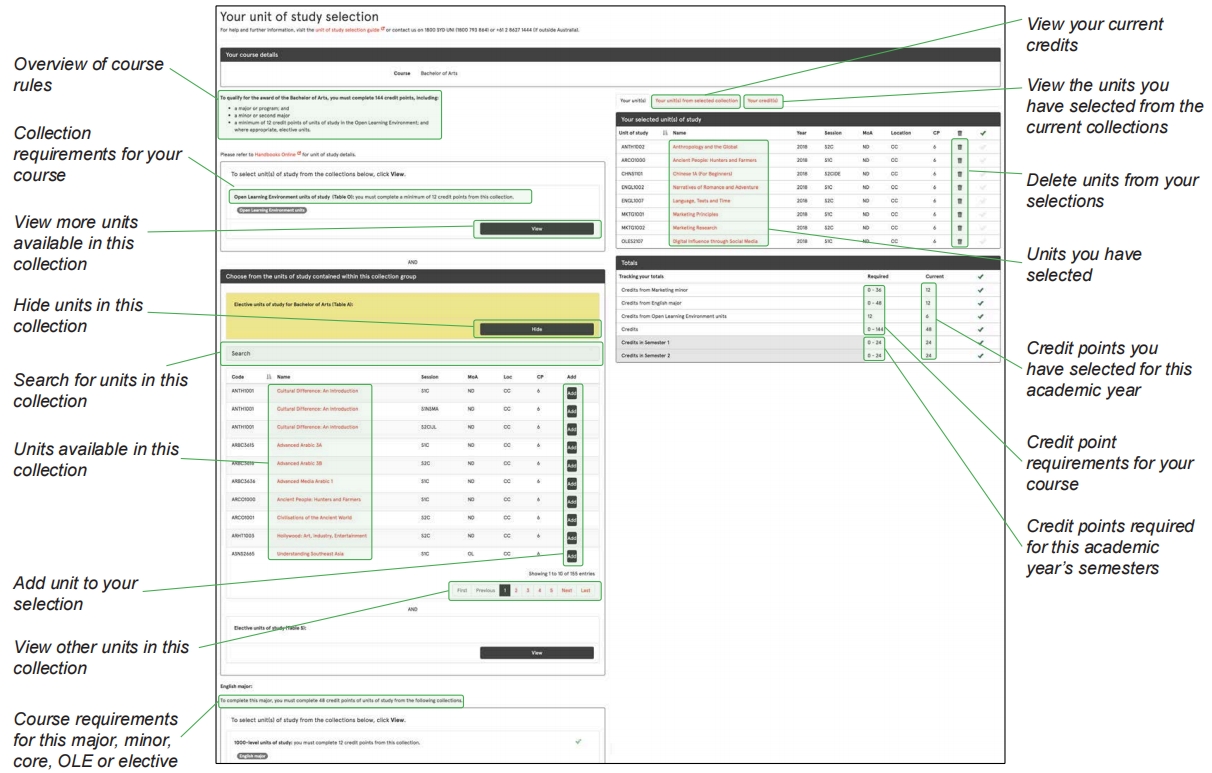Image resolution: width=1212 pixels, height=773 pixels.
Task: Delete ANTH1002 Anthropology and the Global unit
Action: pos(959,146)
